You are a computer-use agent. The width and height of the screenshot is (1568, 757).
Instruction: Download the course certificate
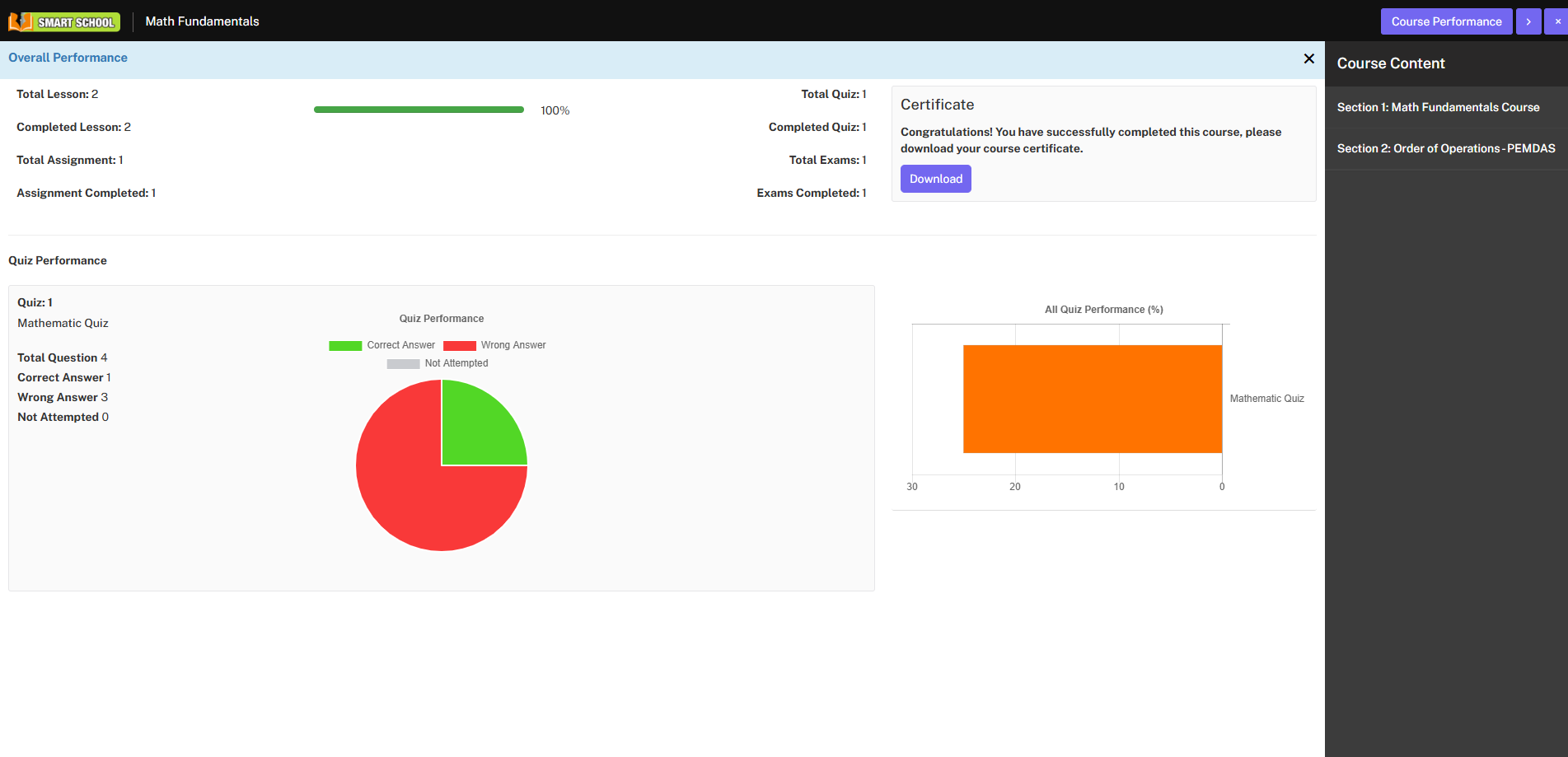point(935,179)
